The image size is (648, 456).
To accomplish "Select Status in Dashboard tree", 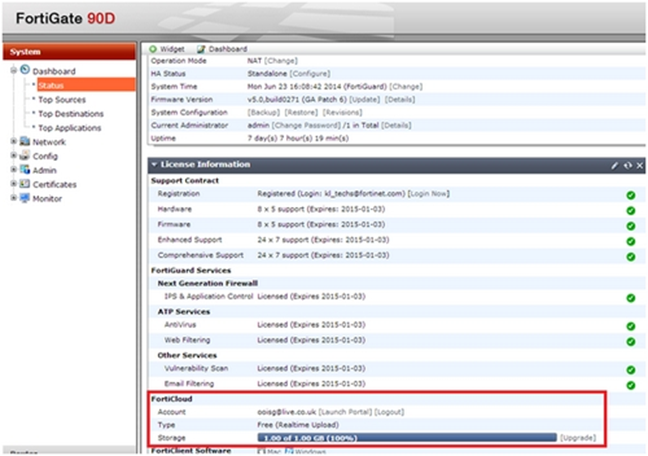I will click(86, 85).
